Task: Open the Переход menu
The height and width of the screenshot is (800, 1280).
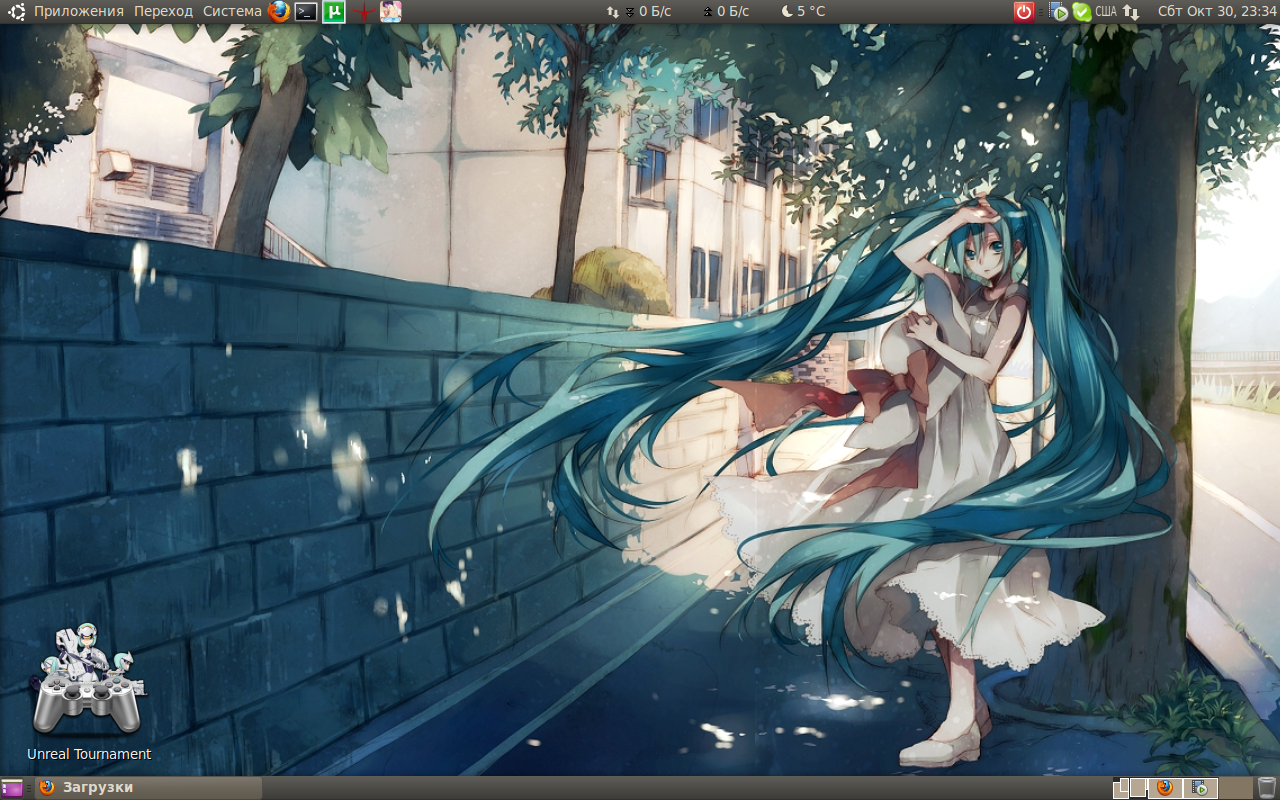Action: 163,11
